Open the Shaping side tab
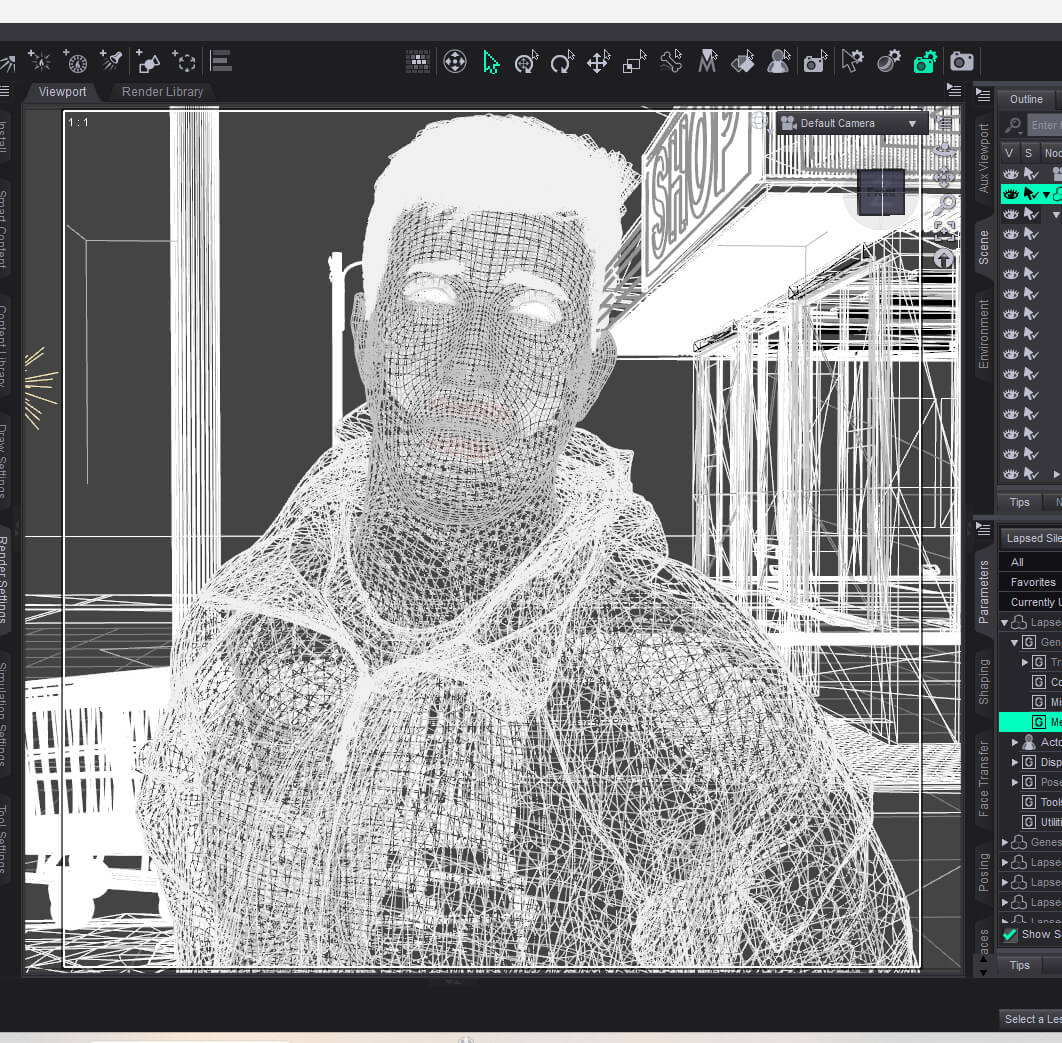This screenshot has height=1043, width=1062. click(x=983, y=681)
